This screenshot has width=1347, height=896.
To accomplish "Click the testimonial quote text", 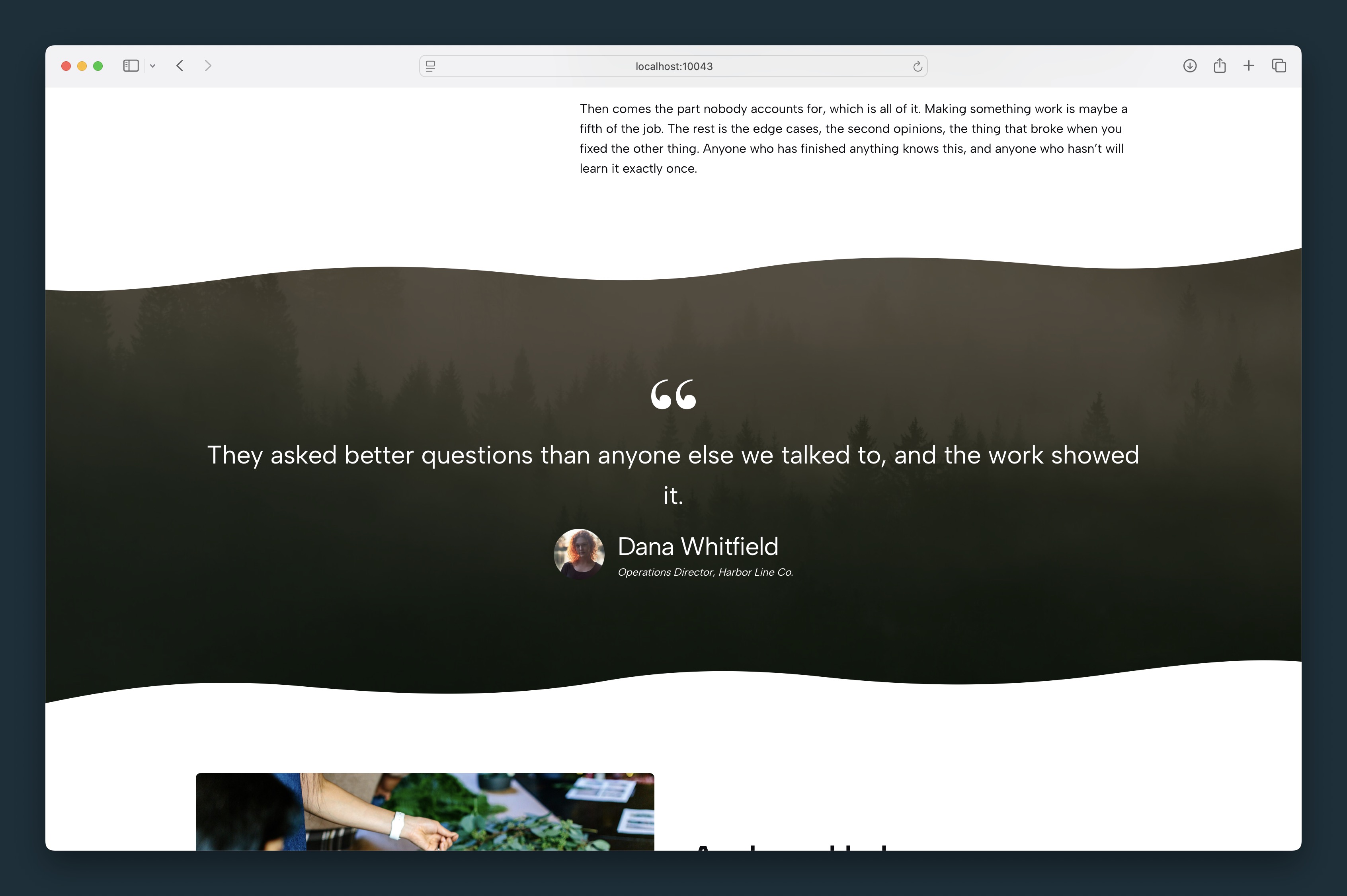I will [673, 474].
